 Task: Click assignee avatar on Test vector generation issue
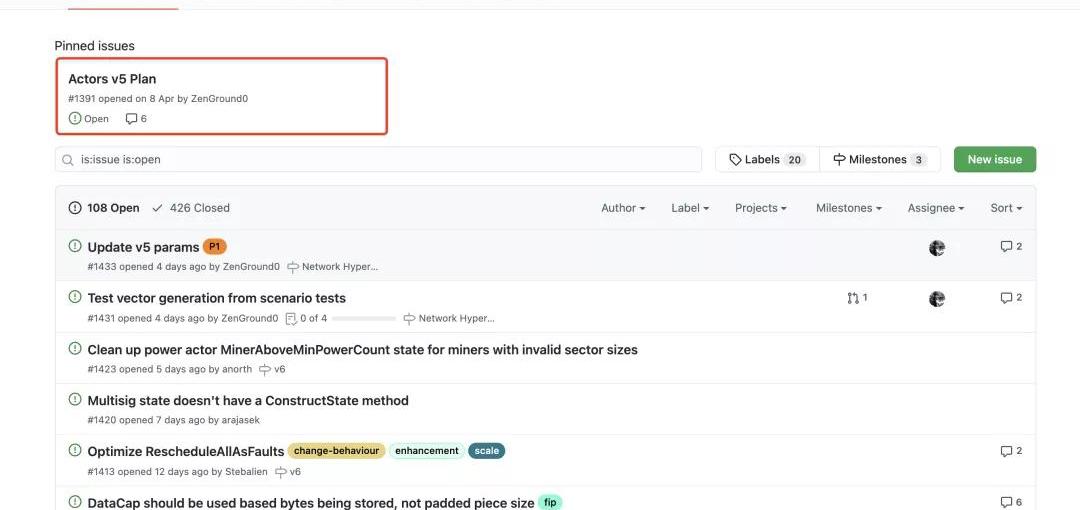[x=937, y=299]
